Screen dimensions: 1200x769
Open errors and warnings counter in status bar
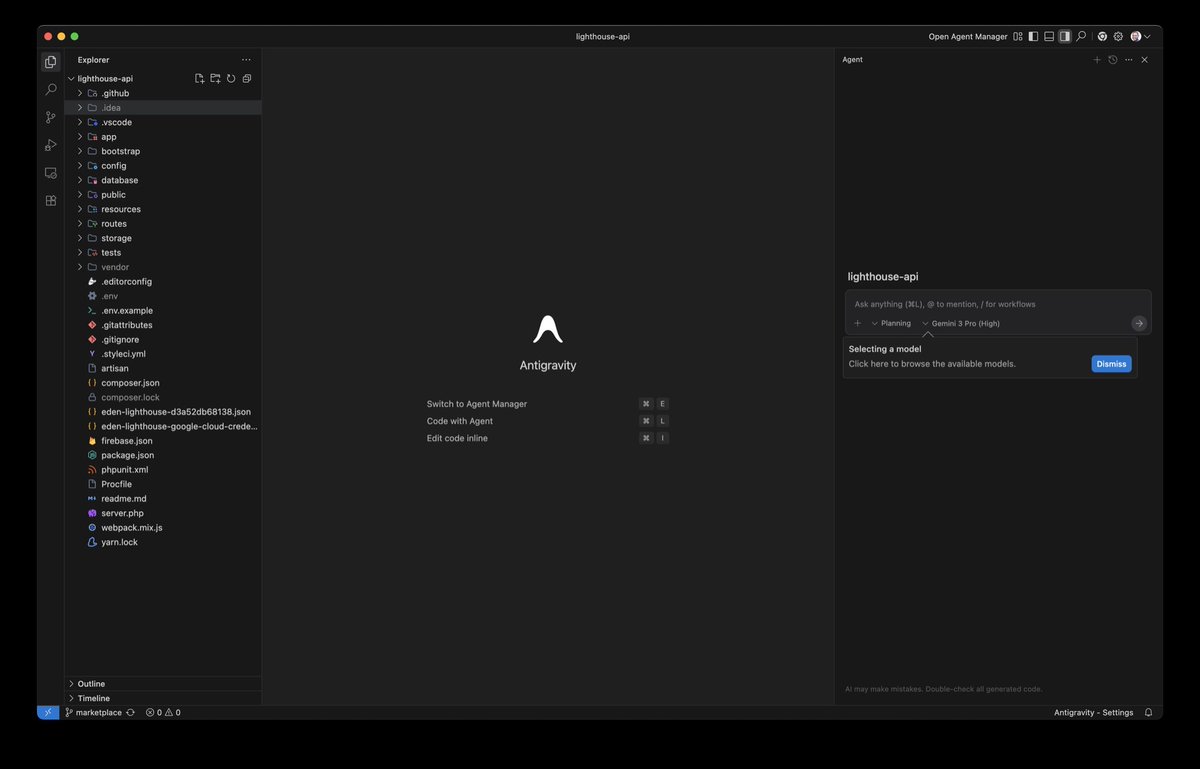(163, 712)
